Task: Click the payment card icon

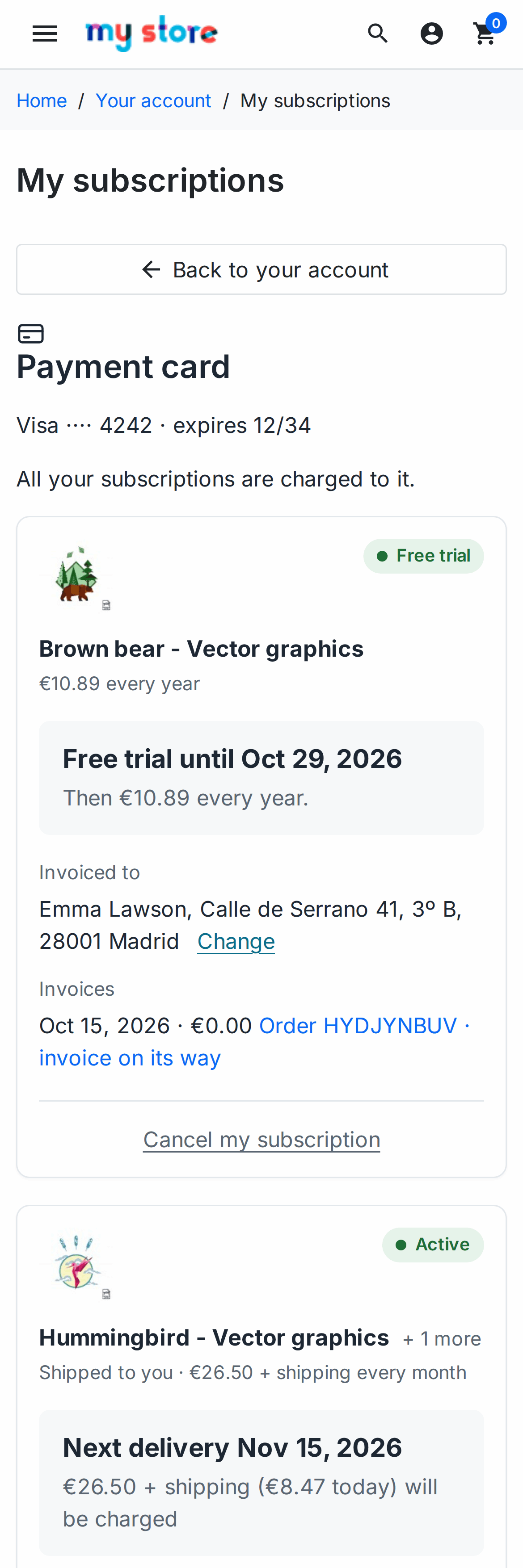Action: (30, 334)
